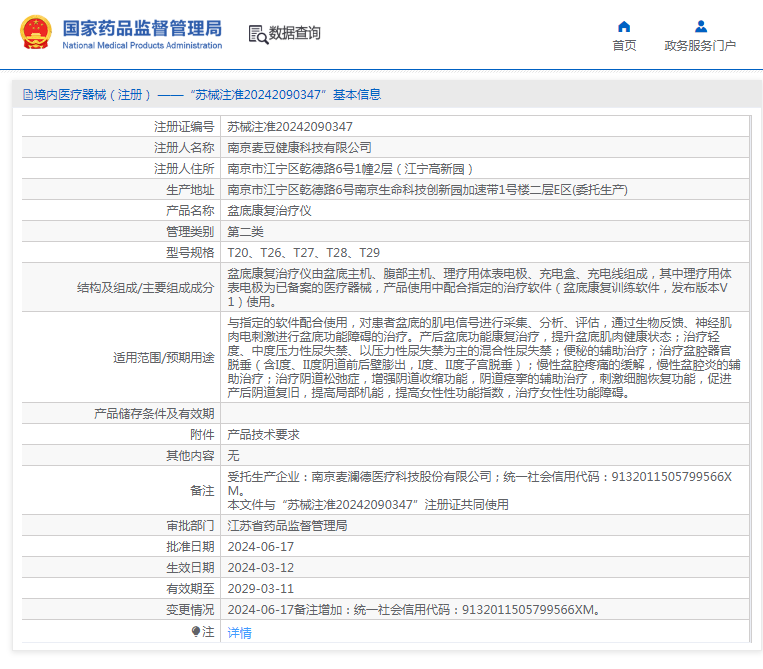
Task: Click the national emblem logo
Action: (x=36, y=32)
